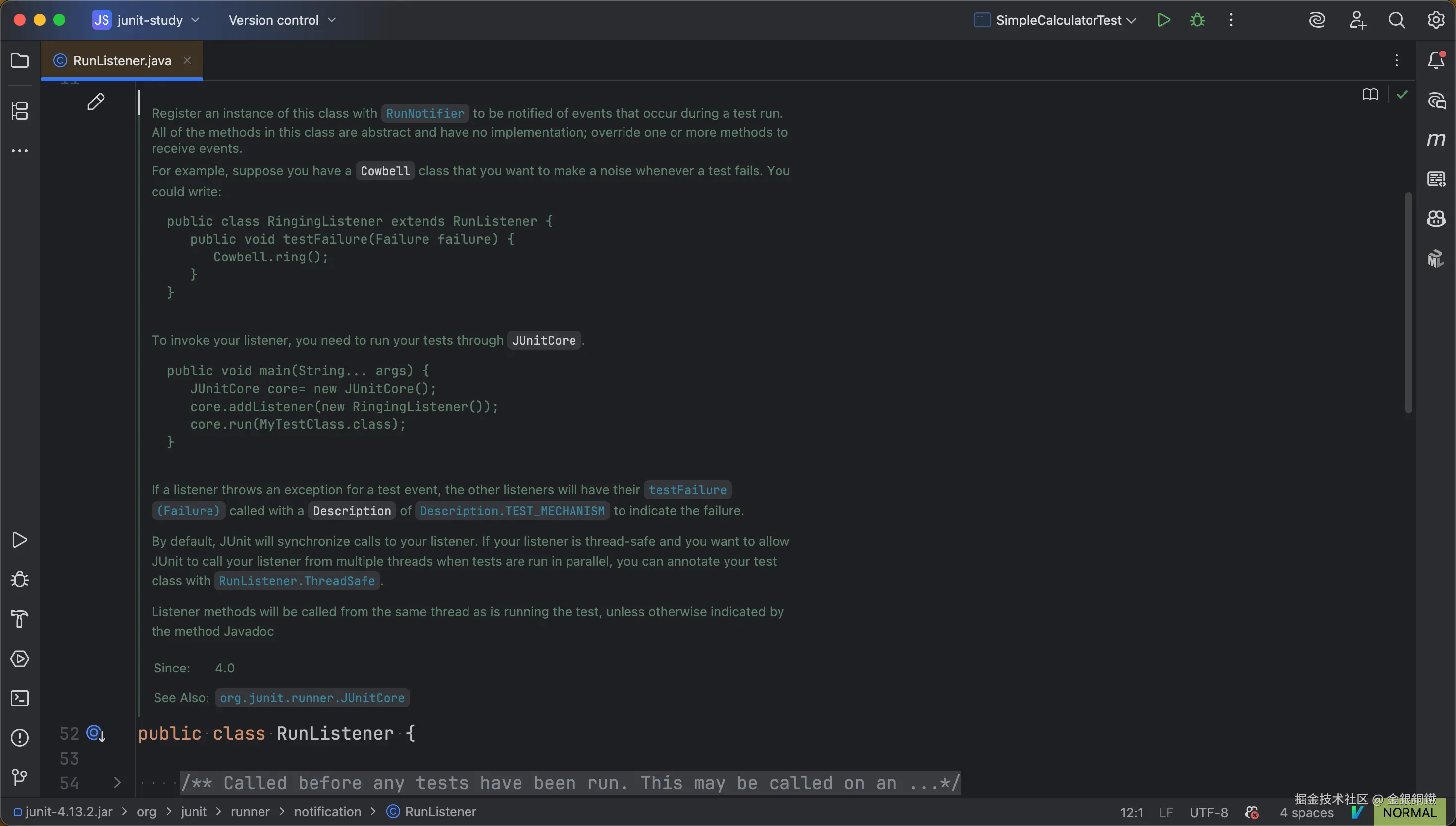1456x826 pixels.
Task: Run SimpleCalculatorTest with the play button
Action: [x=1163, y=20]
